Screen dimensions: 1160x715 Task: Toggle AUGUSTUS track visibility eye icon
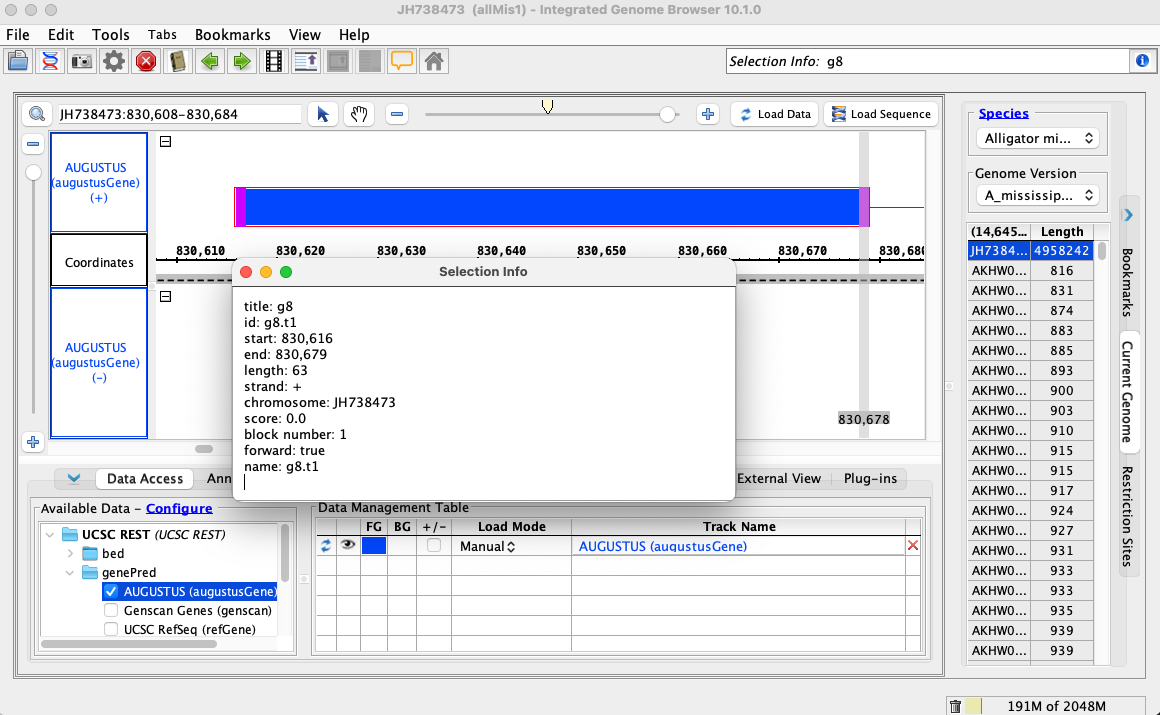pos(348,546)
